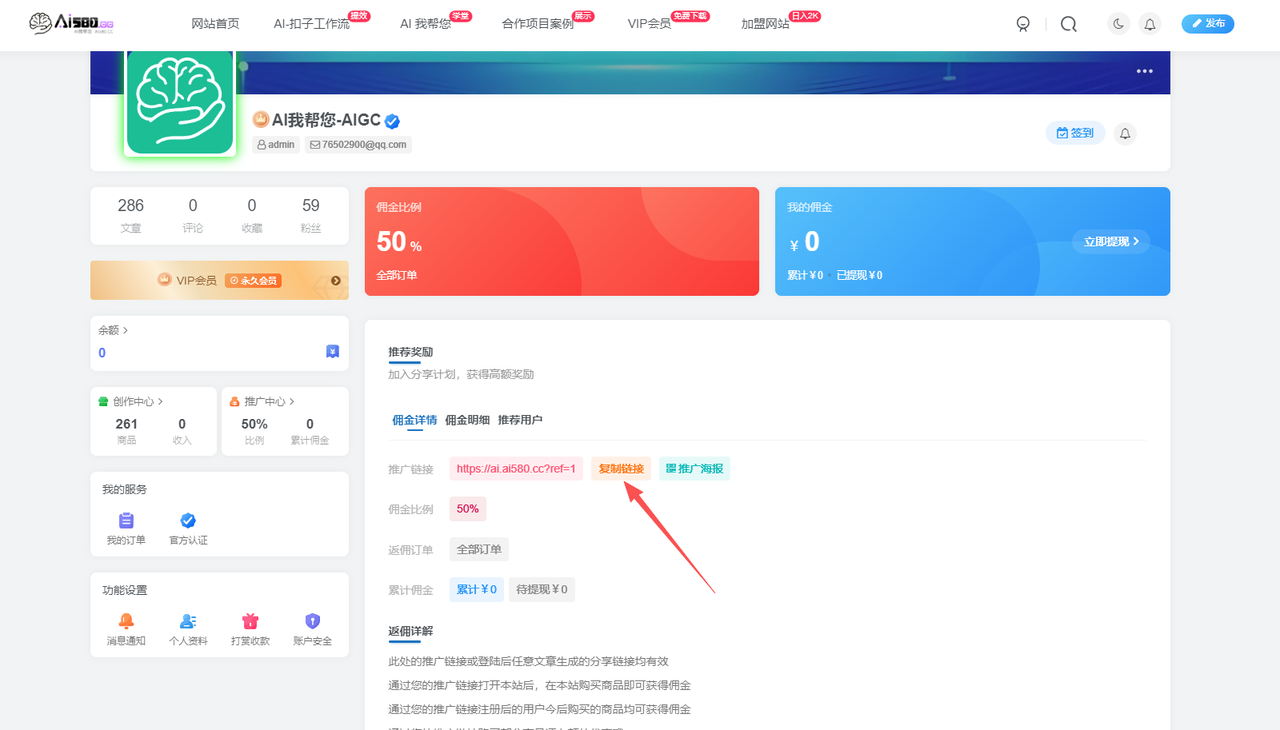The height and width of the screenshot is (730, 1280).
Task: Click the notification bell icon in top bar
Action: click(1149, 23)
